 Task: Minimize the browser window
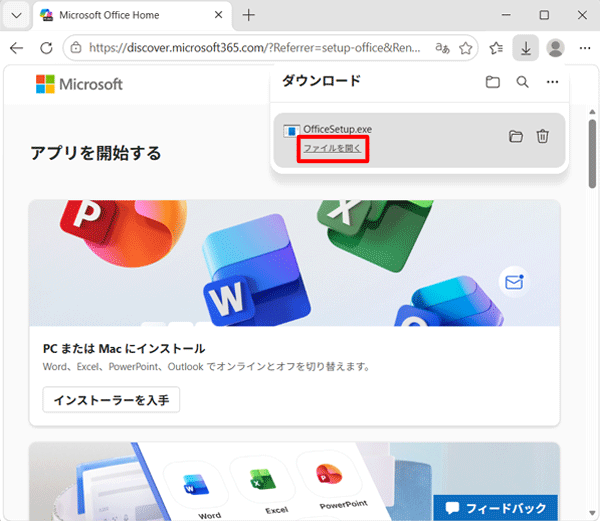[x=506, y=15]
